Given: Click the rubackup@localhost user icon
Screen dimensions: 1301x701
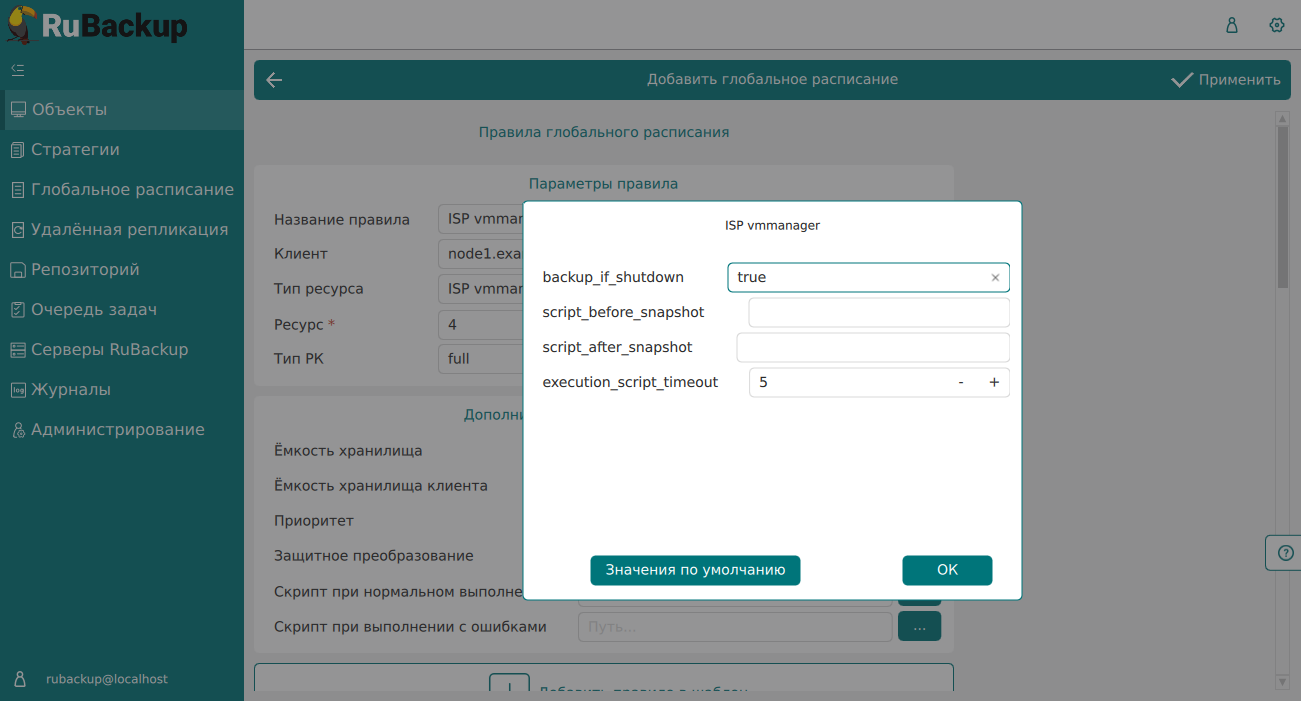Looking at the screenshot, I should pos(20,679).
